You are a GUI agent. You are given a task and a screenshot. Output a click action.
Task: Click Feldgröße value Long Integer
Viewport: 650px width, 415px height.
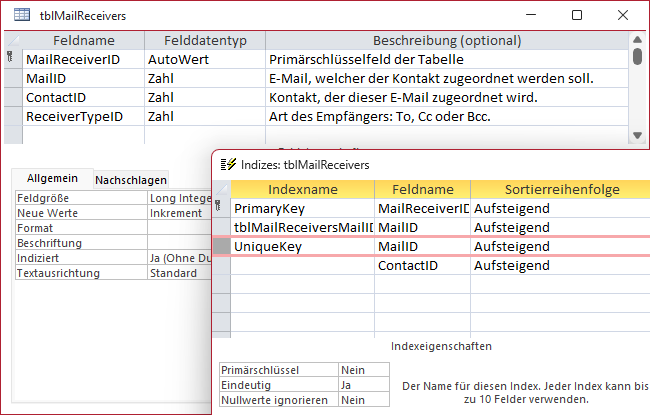(x=180, y=198)
